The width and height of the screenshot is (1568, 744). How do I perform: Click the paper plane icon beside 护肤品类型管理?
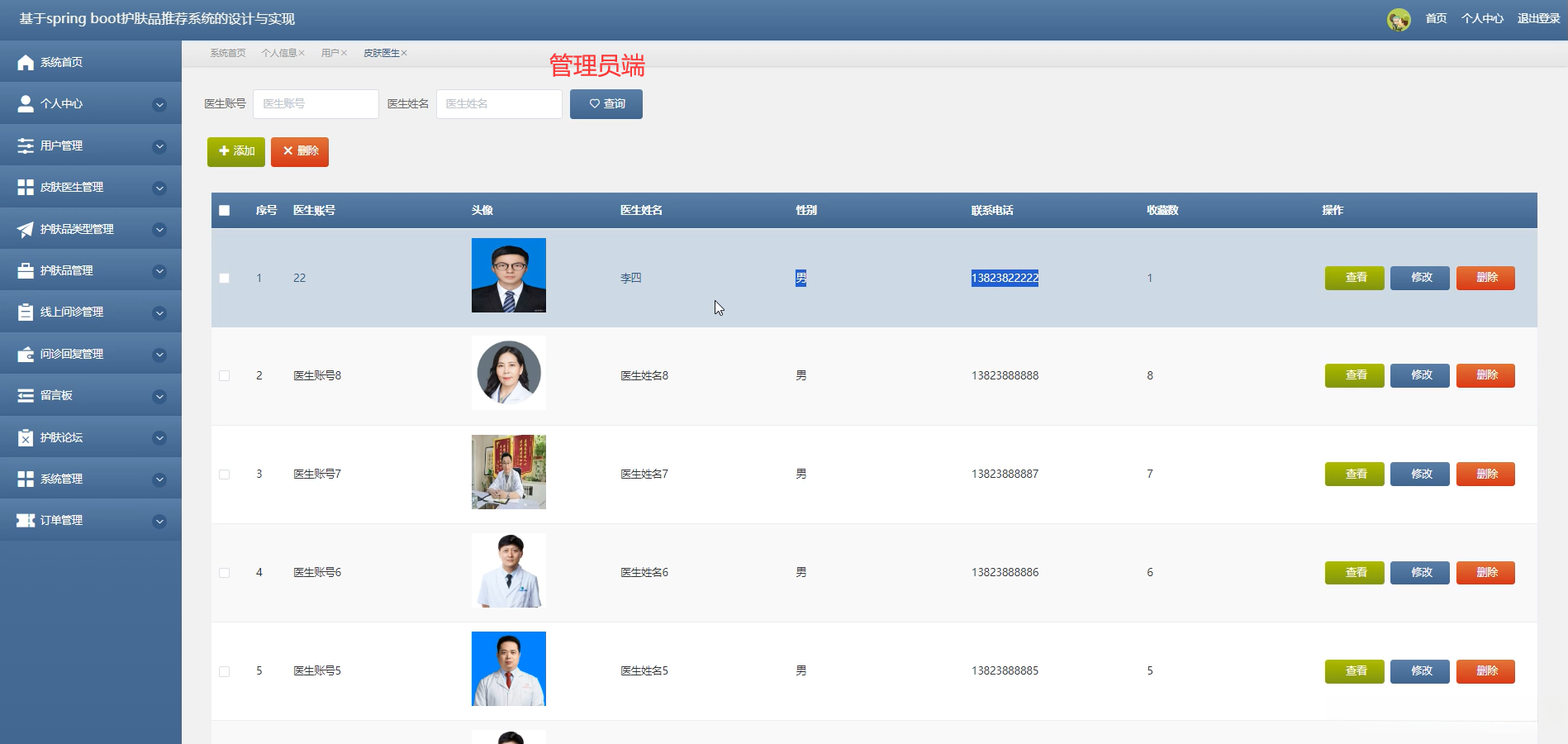(x=26, y=229)
